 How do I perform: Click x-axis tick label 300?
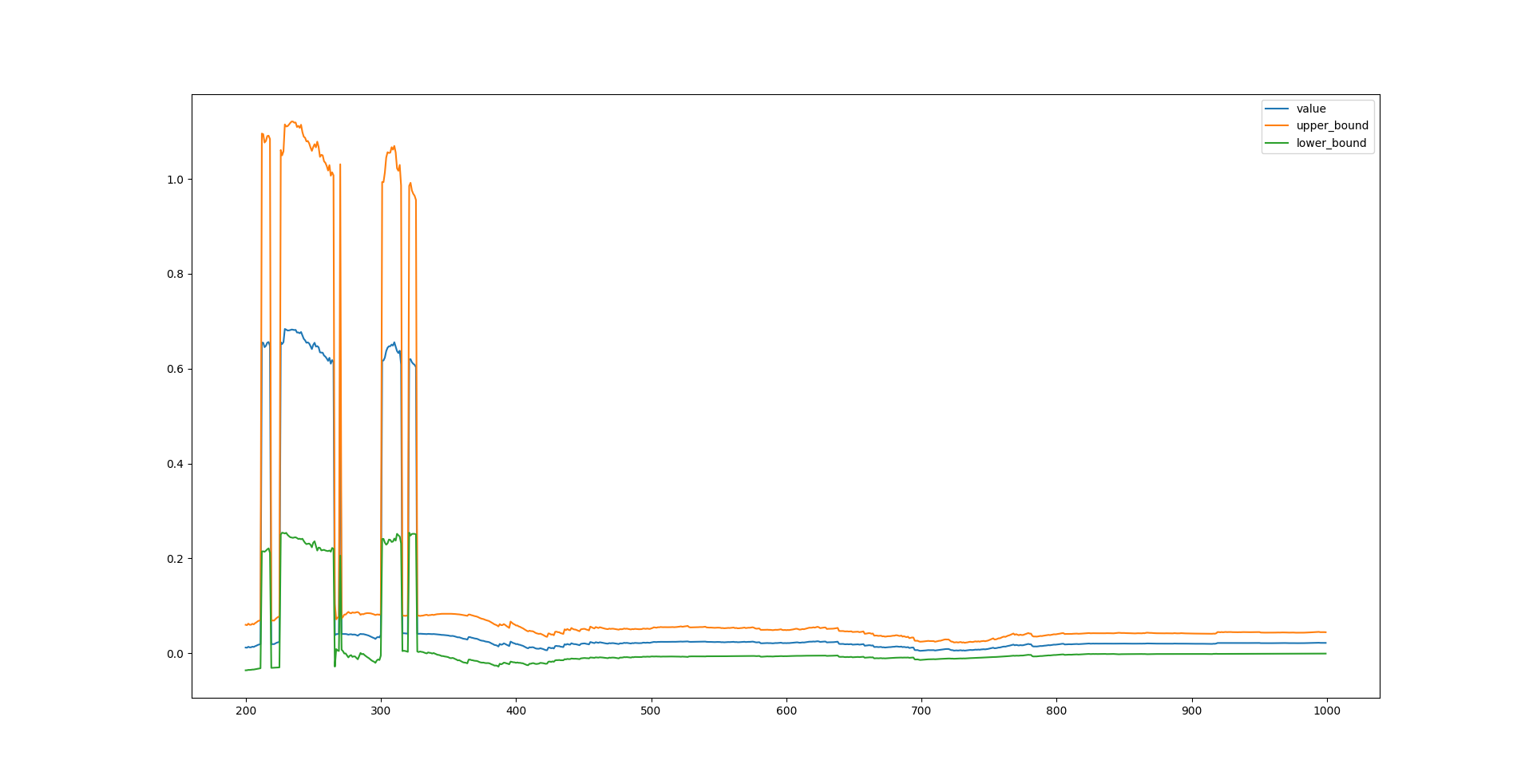381,711
